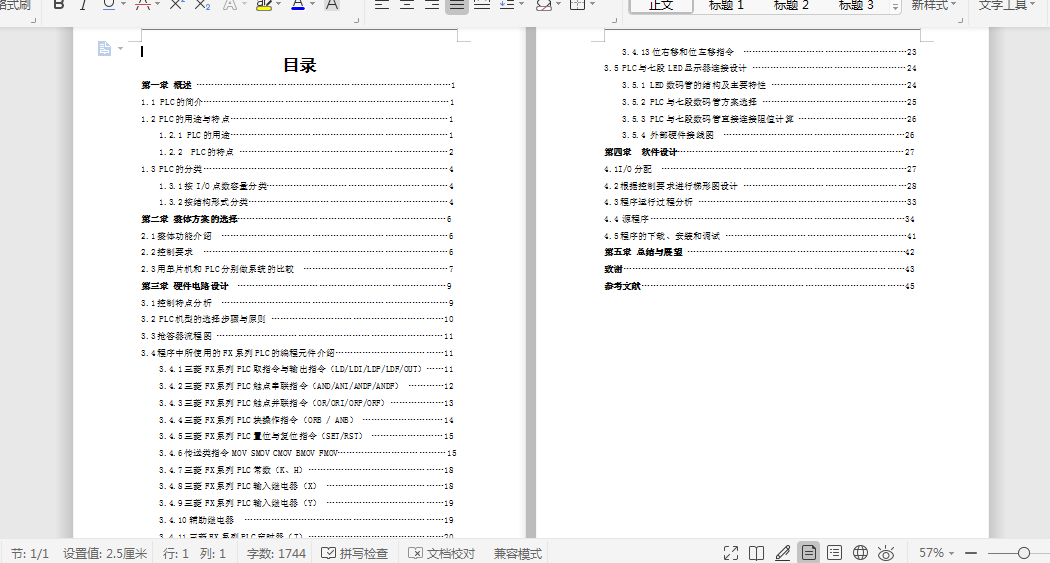The width and height of the screenshot is (1050, 563).
Task: Click the document page icon in margin
Action: pyautogui.click(x=104, y=48)
